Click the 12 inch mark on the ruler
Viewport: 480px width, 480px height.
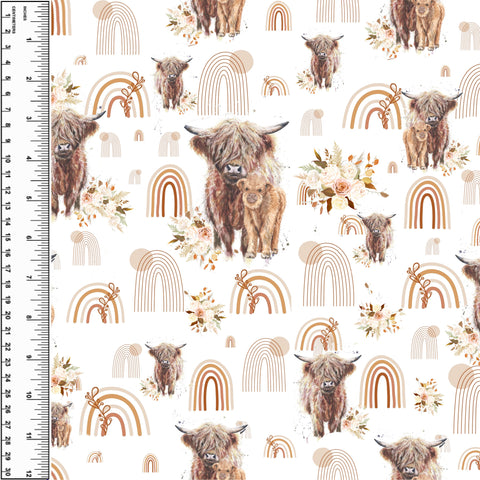click(29, 474)
